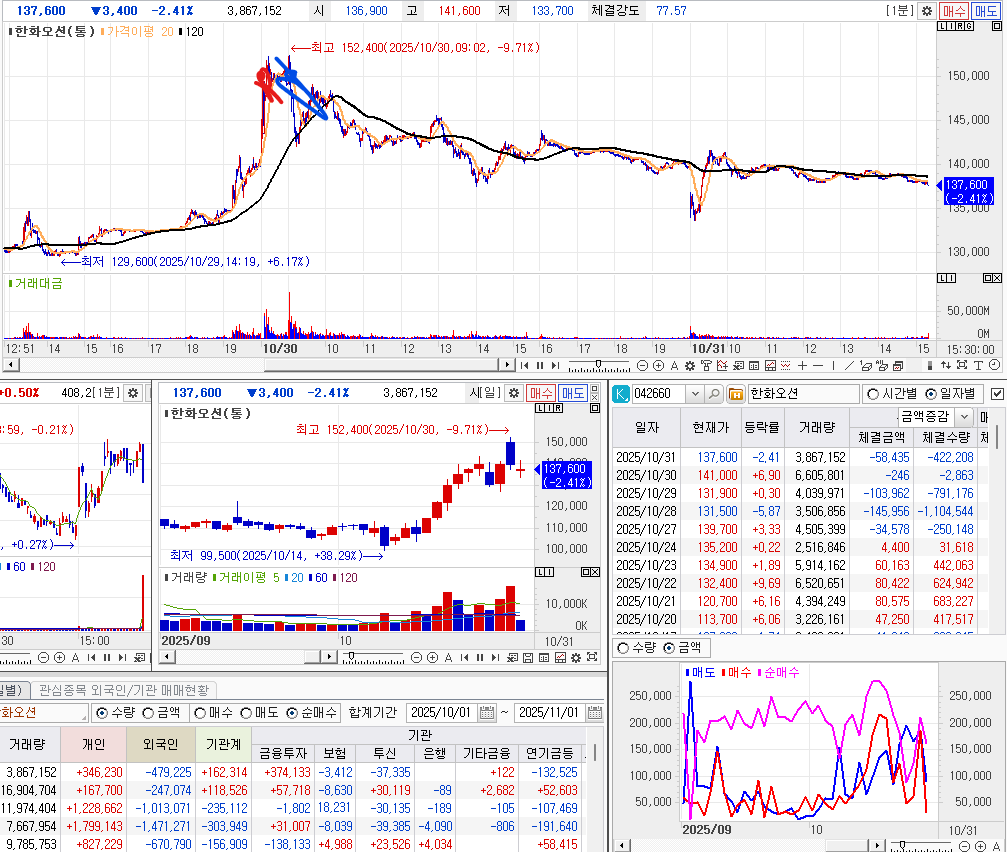Select the diagonal trendline tool in 1-minute chart toolbar

click(849, 365)
